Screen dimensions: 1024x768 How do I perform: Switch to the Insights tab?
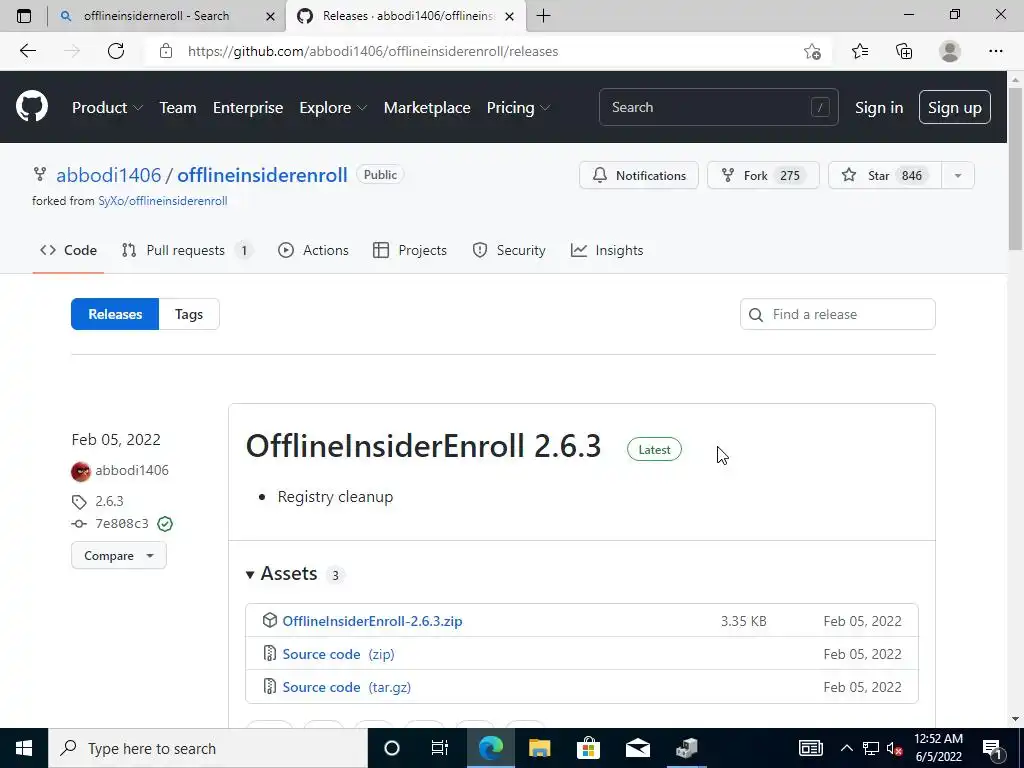click(607, 250)
